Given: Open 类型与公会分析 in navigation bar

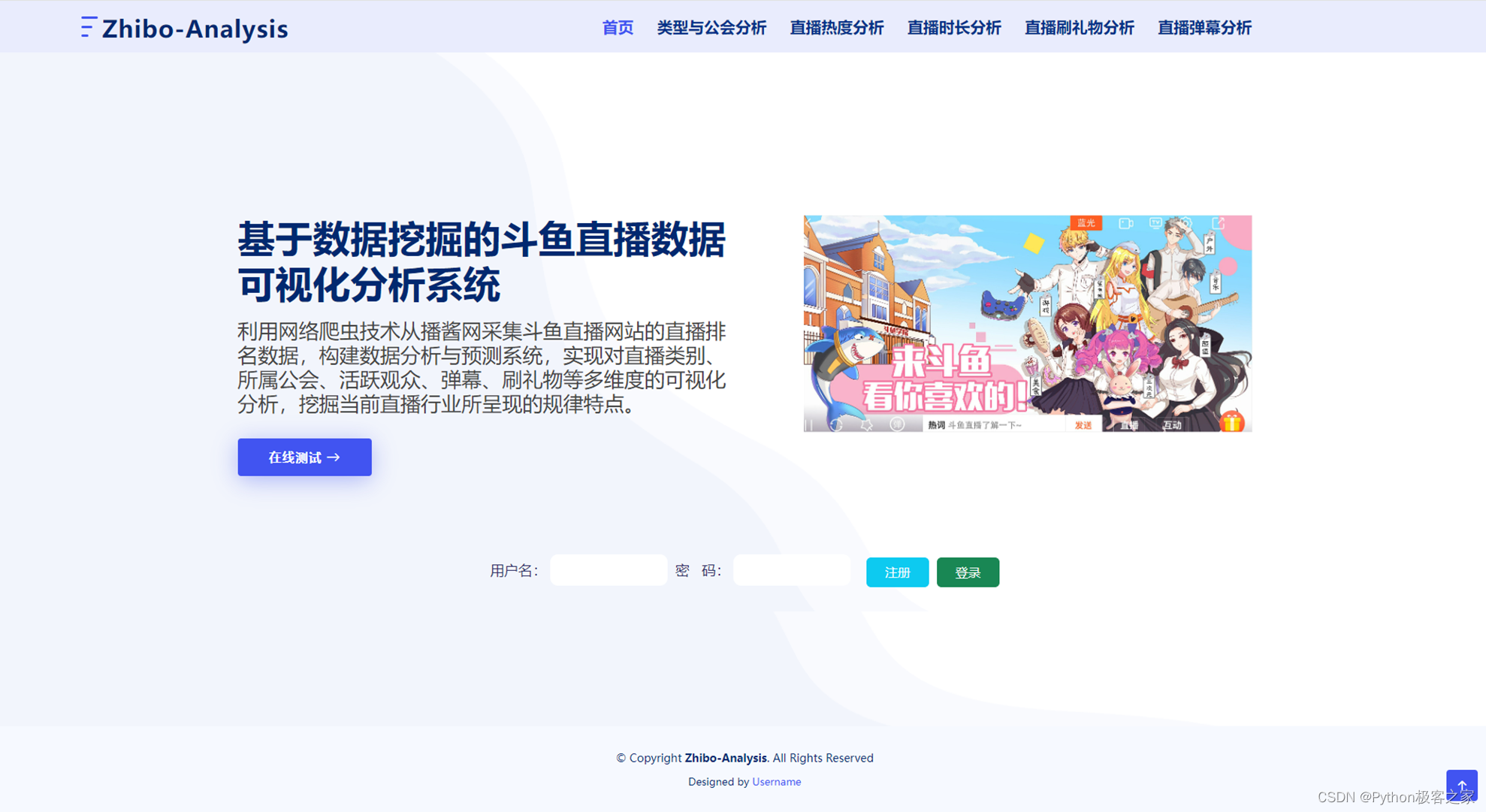Looking at the screenshot, I should 711,28.
